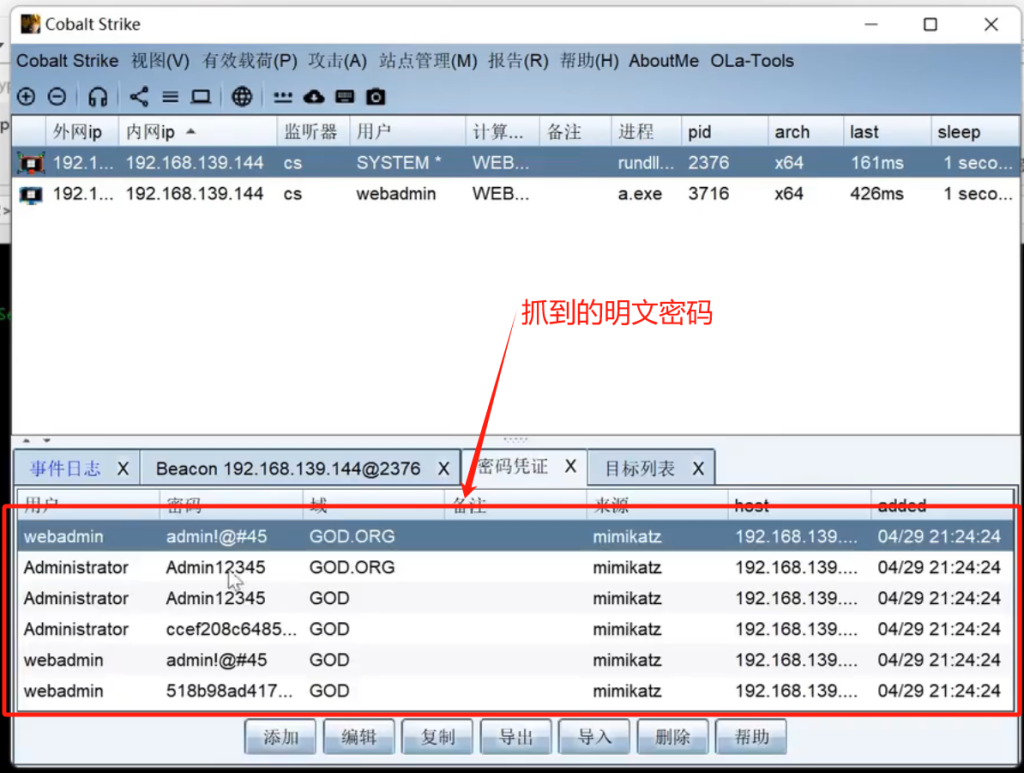Click the 添加 button
The image size is (1024, 773).
(280, 736)
